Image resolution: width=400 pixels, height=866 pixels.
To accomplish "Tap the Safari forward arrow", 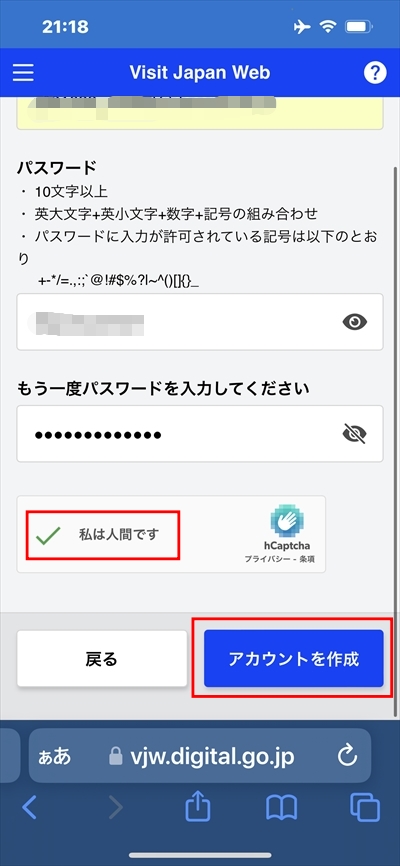I will 115,808.
